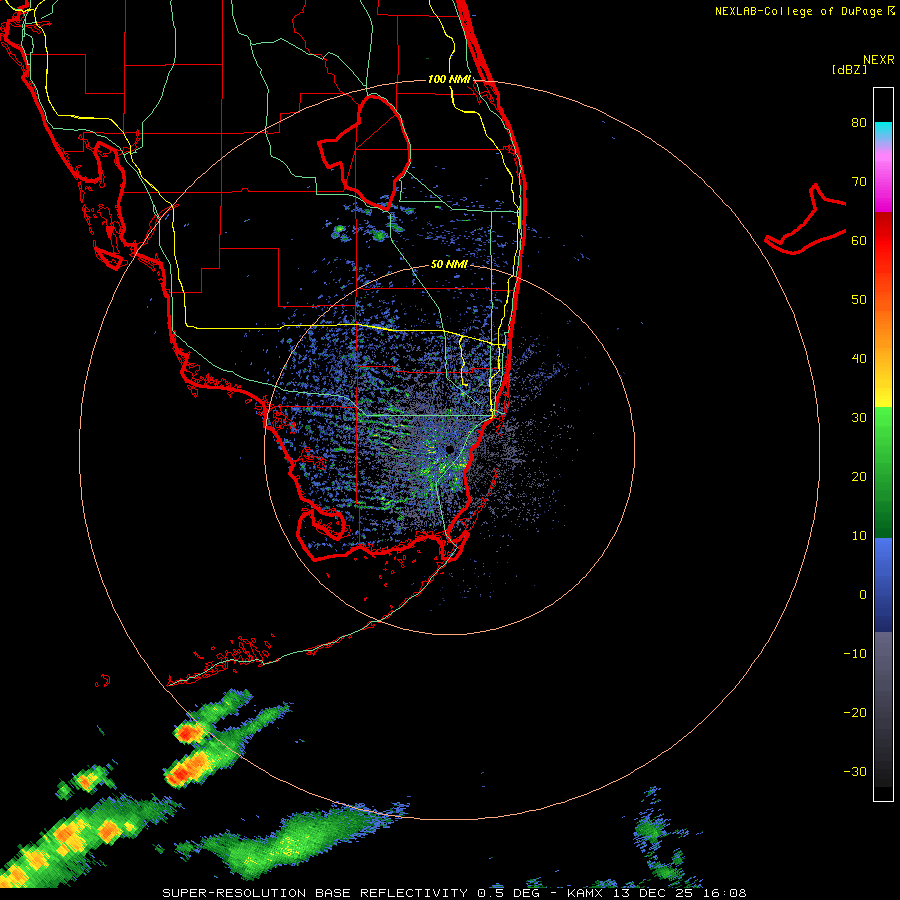The height and width of the screenshot is (900, 900).
Task: Click the 40 value on the dBZ scale
Action: (859, 359)
